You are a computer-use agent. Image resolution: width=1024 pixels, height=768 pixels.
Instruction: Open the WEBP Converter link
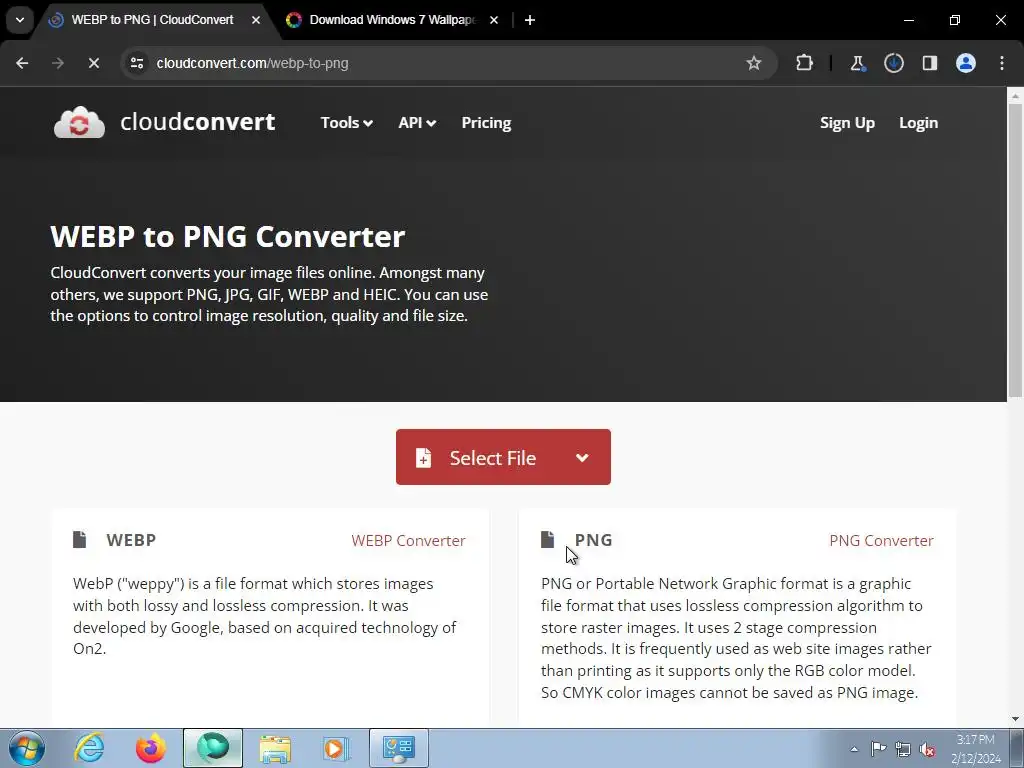(408, 541)
